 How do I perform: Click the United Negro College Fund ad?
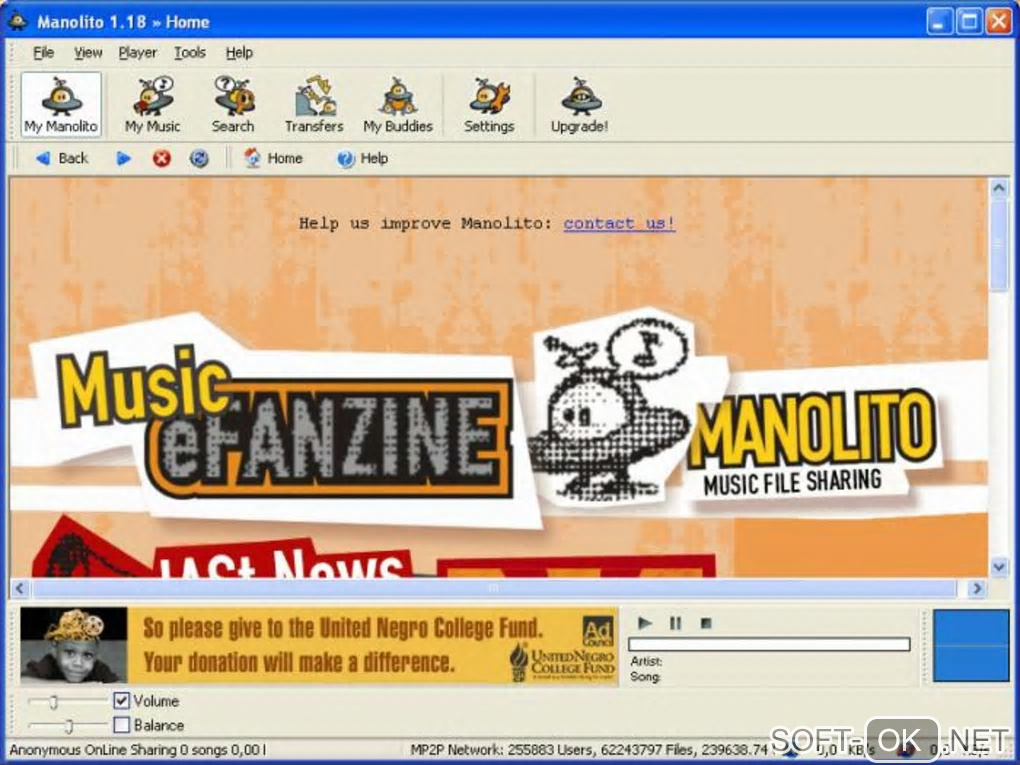coord(319,645)
